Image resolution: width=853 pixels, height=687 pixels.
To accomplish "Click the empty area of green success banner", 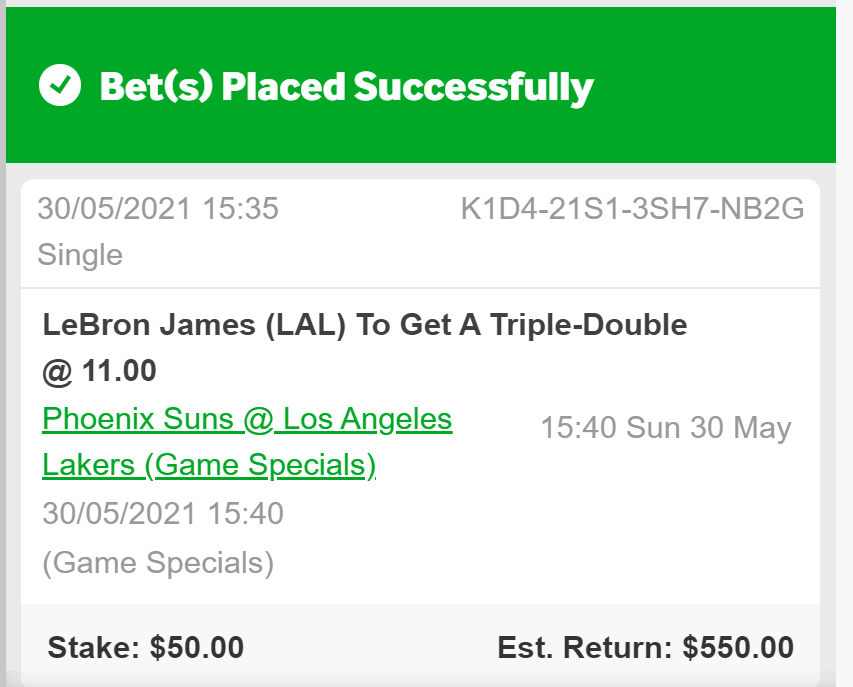I will point(720,87).
